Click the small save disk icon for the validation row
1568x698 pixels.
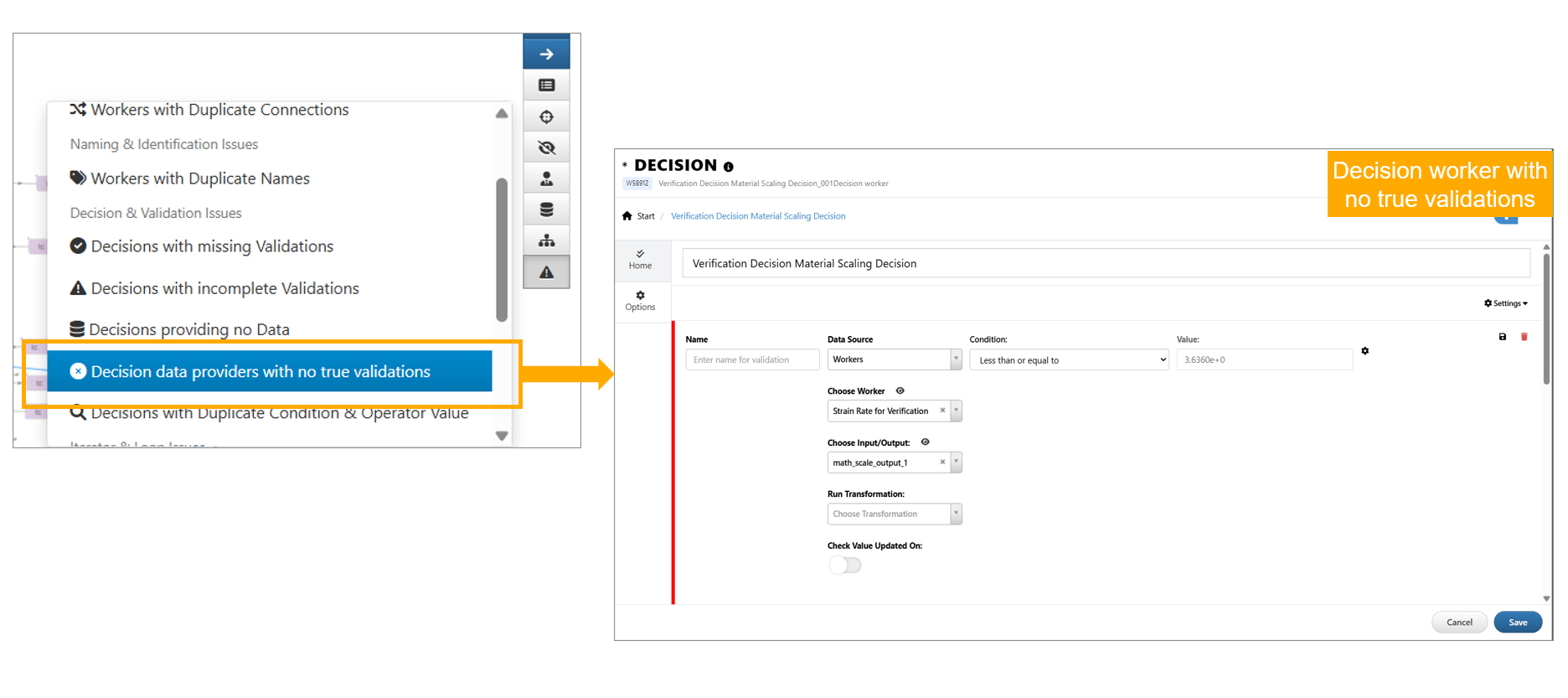point(1502,337)
